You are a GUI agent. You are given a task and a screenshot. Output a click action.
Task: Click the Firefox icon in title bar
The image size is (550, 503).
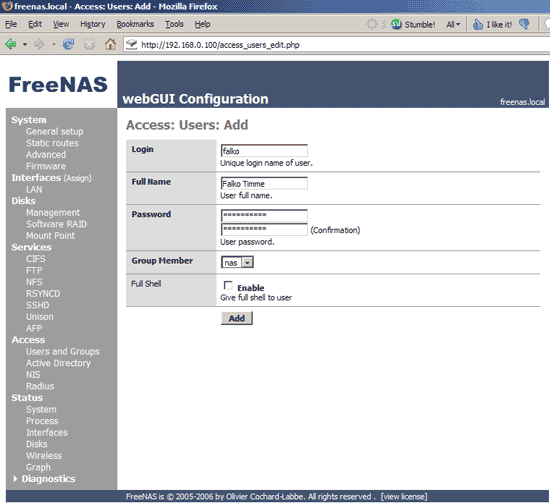click(7, 6)
